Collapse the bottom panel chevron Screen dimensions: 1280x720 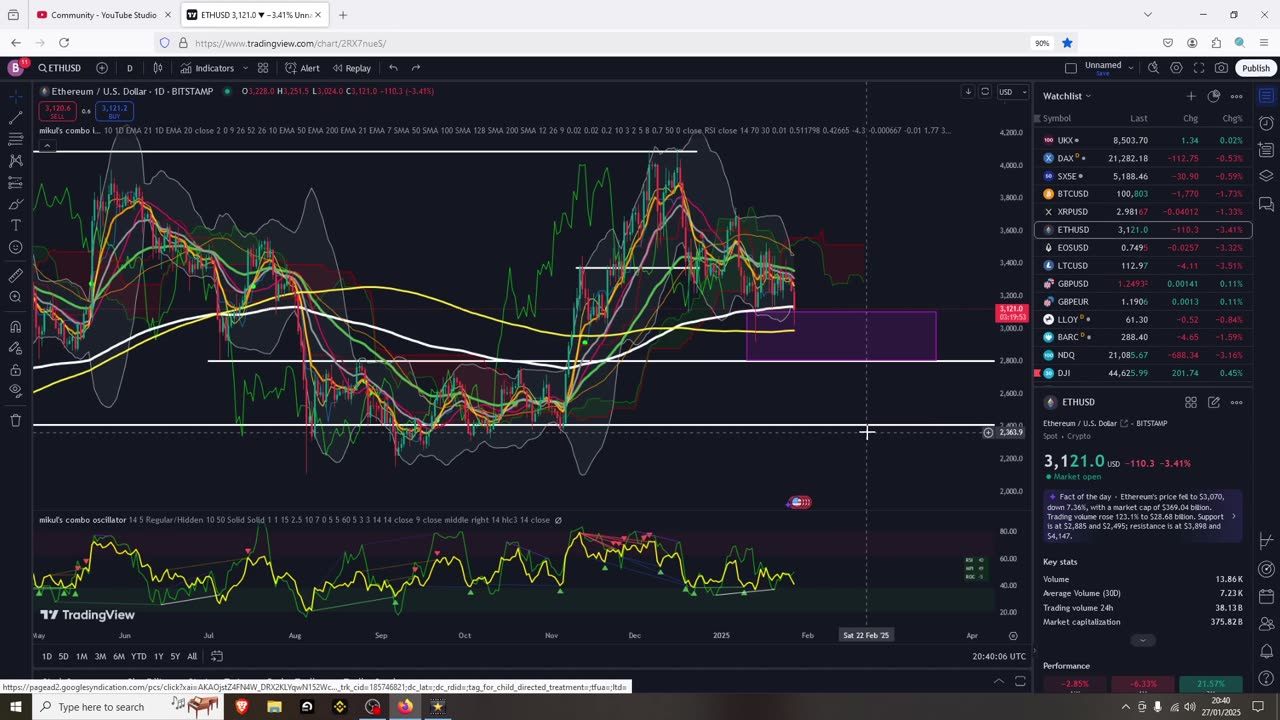click(998, 681)
